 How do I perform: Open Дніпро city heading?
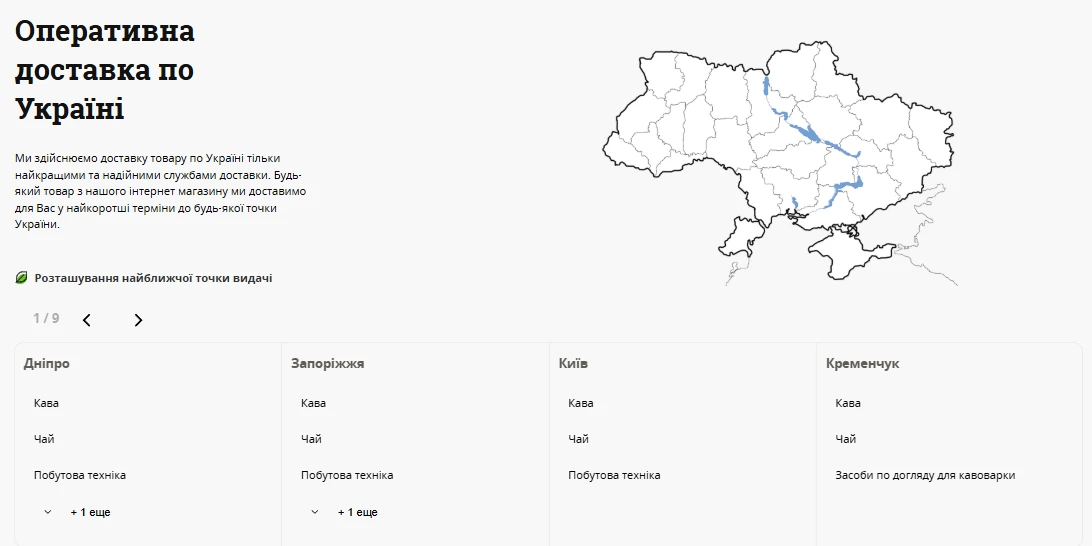[47, 364]
